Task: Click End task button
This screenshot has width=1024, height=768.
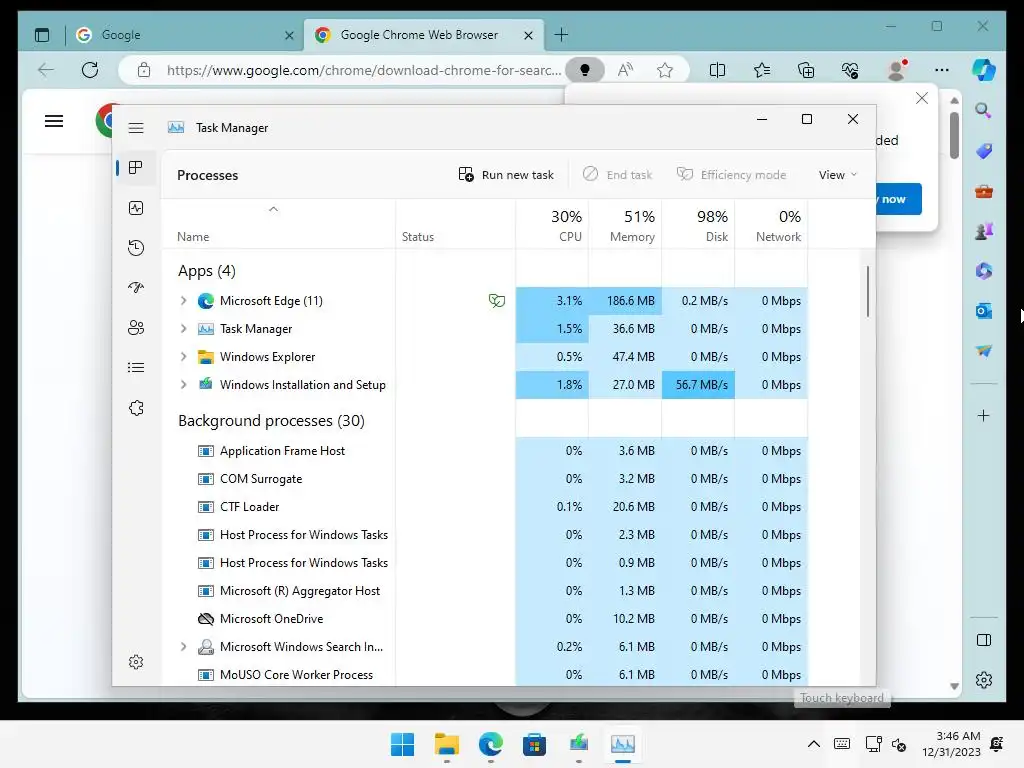Action: (x=617, y=174)
